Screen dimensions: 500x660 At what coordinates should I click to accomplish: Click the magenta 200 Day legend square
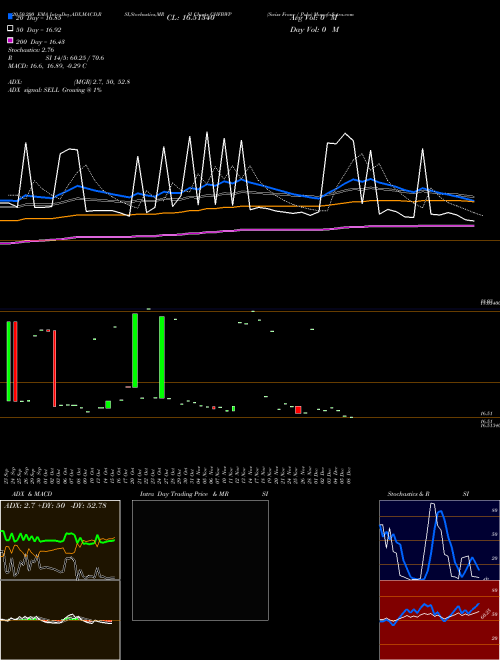[x=10, y=40]
